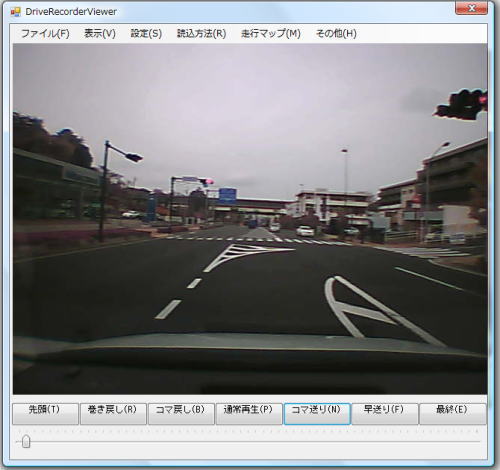The width and height of the screenshot is (500, 470).
Task: Click the dashcam video frame
Action: click(x=250, y=219)
